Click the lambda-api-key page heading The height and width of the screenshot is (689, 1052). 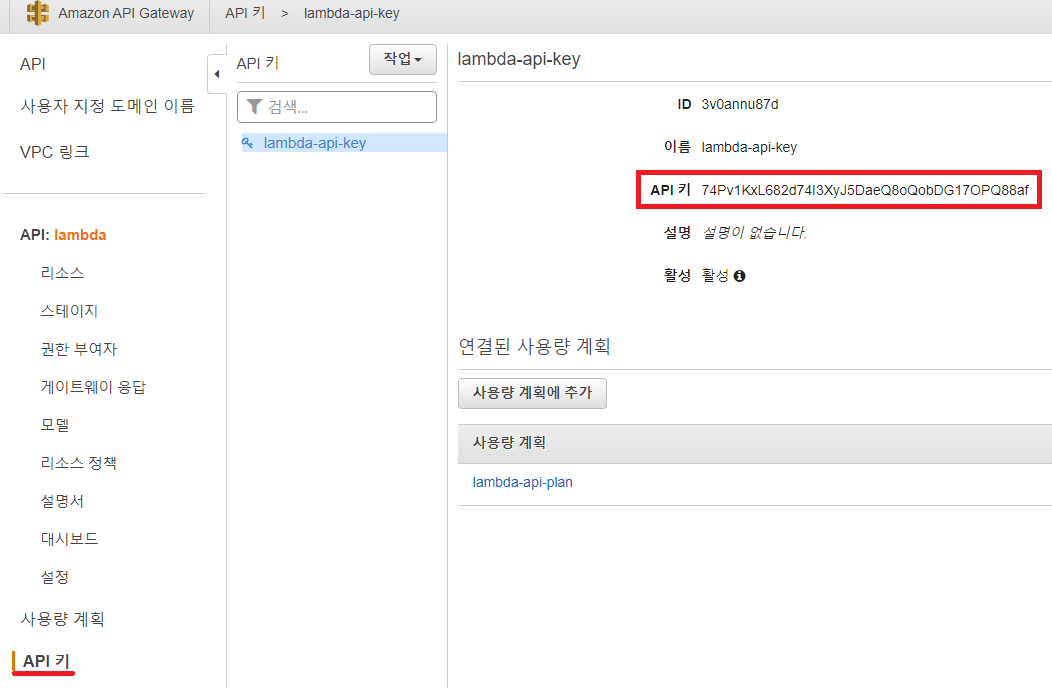pos(519,59)
